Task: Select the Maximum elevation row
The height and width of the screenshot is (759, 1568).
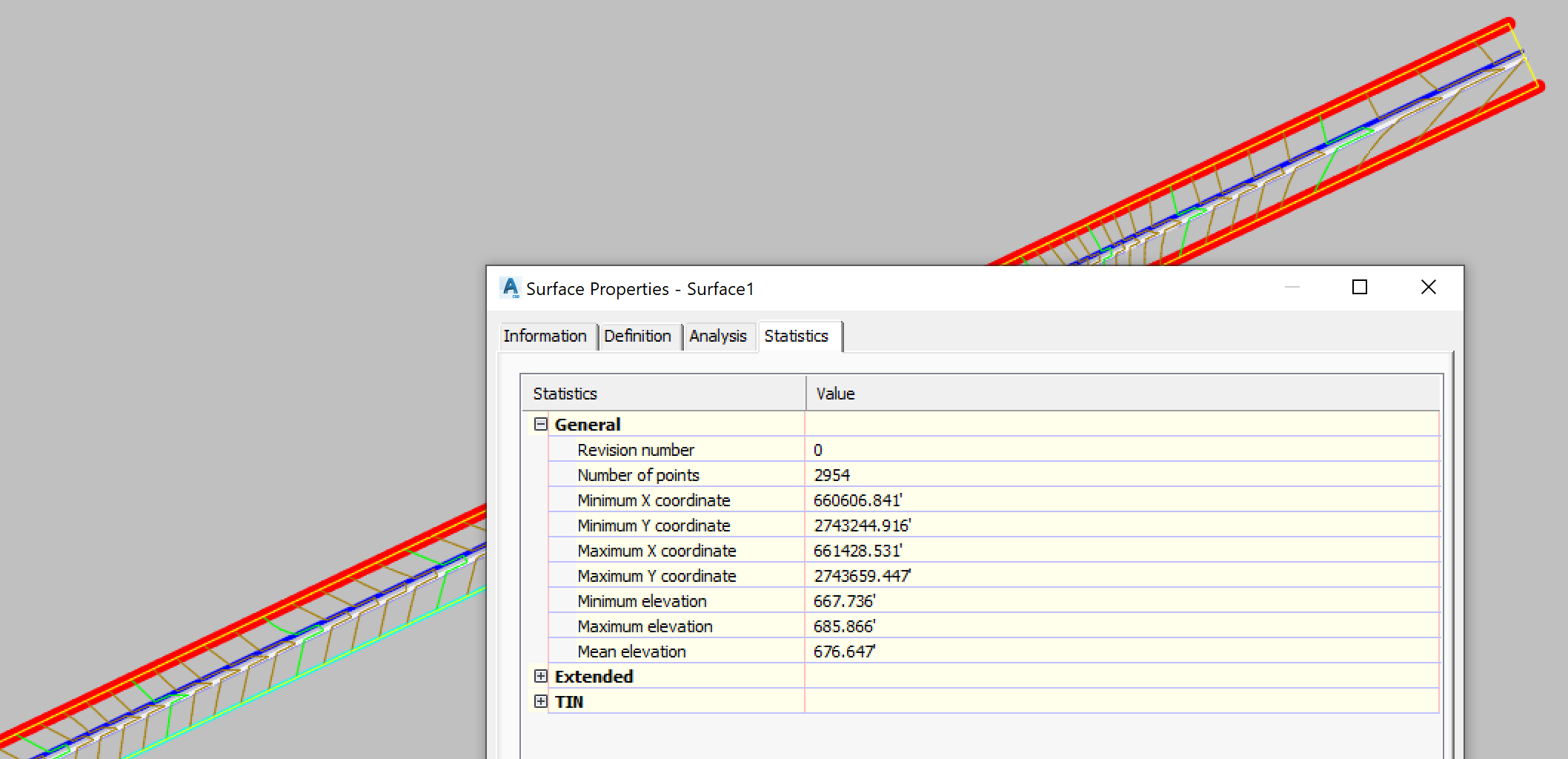Action: [x=645, y=626]
